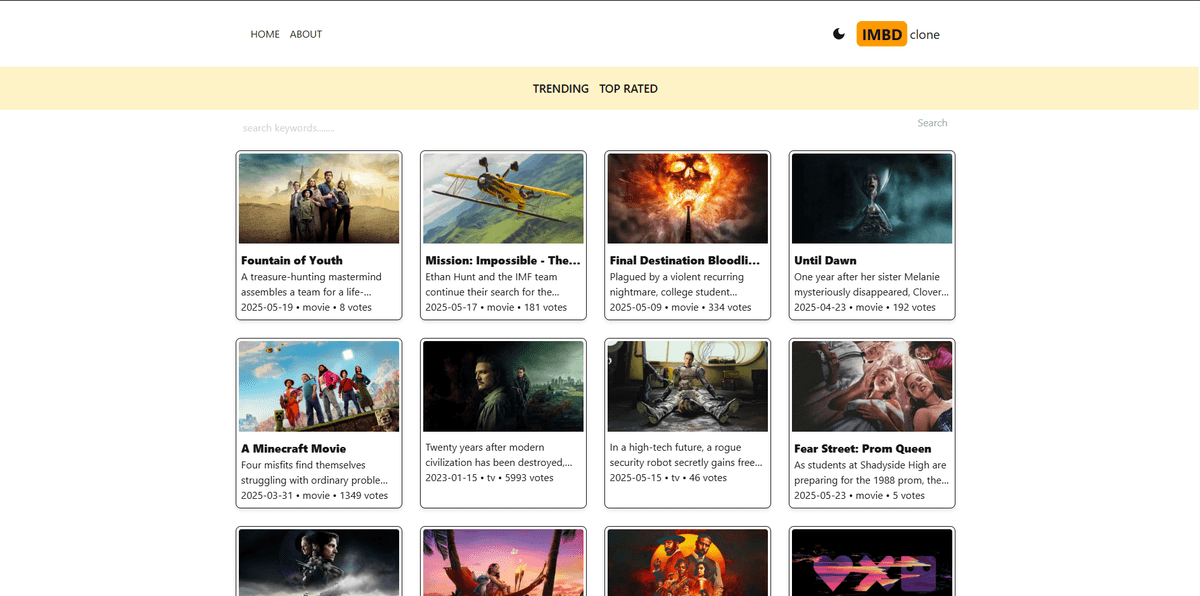
Task: Select the Until Dawn title
Action: [x=825, y=261]
